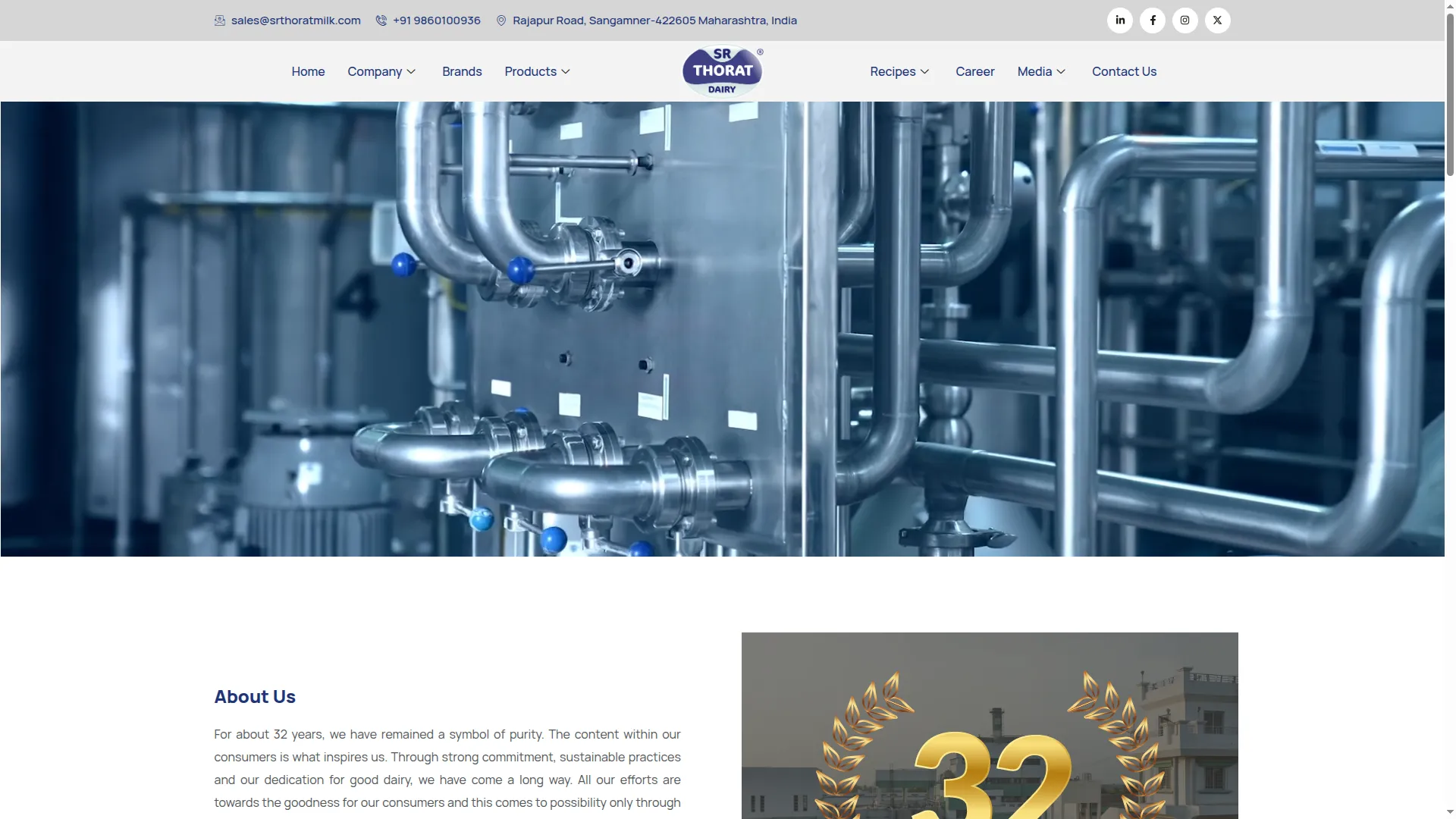Image resolution: width=1456 pixels, height=819 pixels.
Task: Visit the Career page
Action: click(975, 71)
